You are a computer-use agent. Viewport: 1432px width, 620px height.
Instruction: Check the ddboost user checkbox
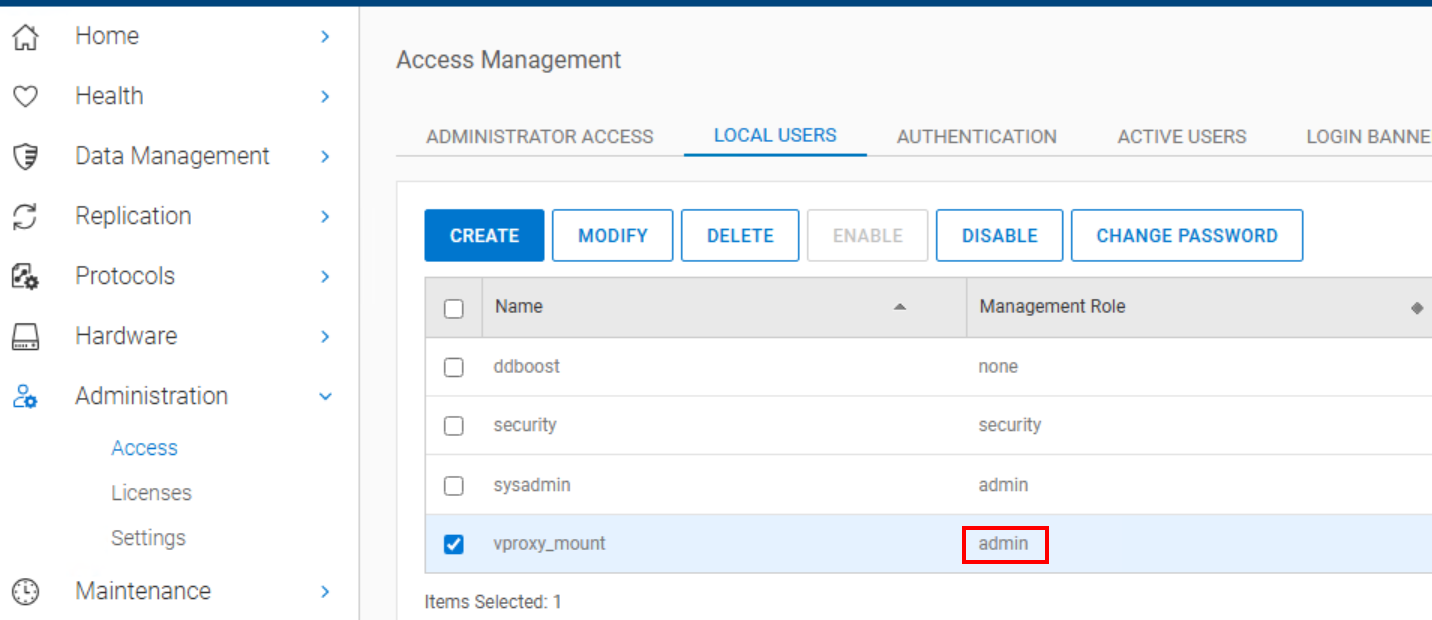tap(454, 367)
